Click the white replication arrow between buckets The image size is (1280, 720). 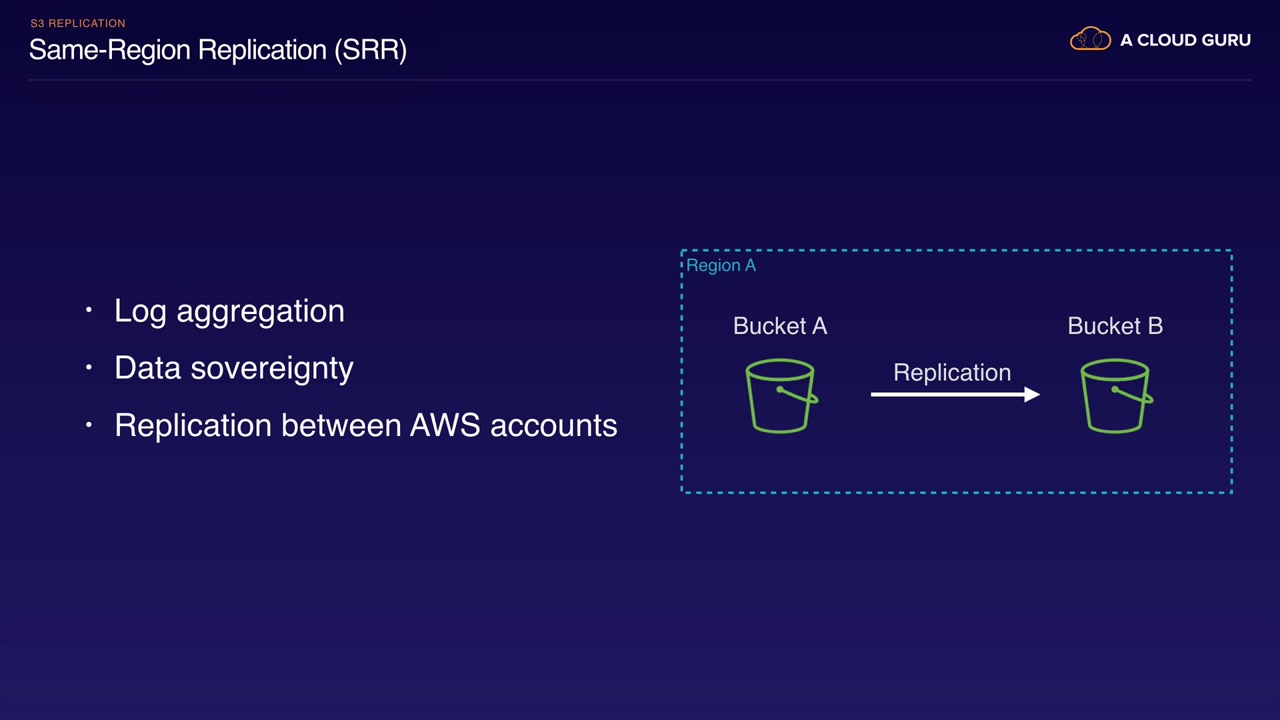tap(955, 395)
